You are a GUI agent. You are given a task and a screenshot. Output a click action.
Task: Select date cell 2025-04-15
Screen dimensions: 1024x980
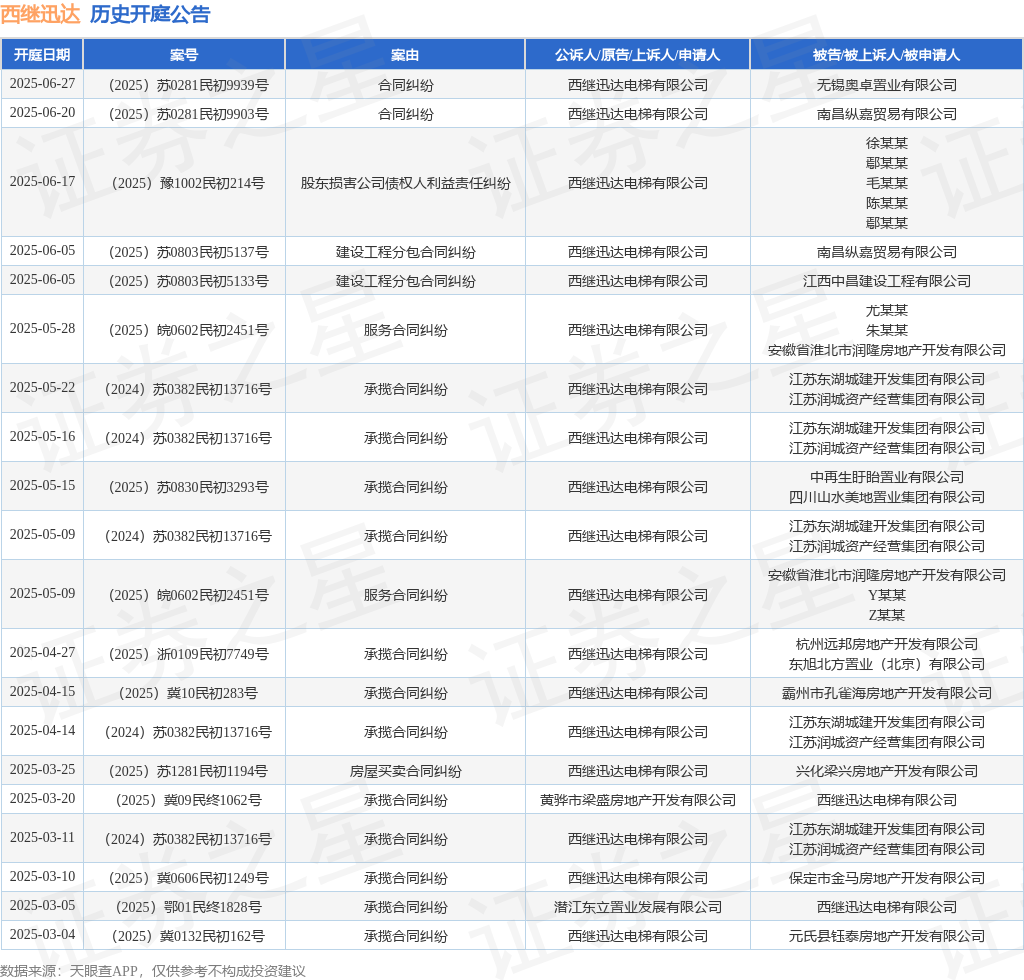42,691
